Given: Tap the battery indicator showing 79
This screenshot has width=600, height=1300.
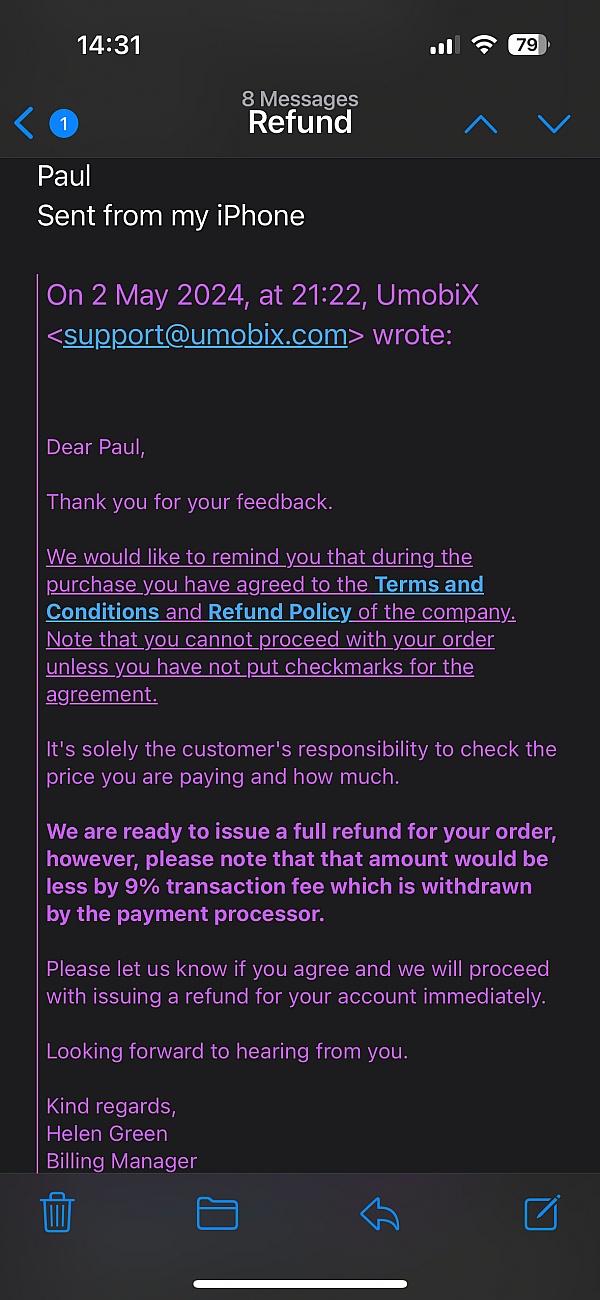Looking at the screenshot, I should coord(528,45).
